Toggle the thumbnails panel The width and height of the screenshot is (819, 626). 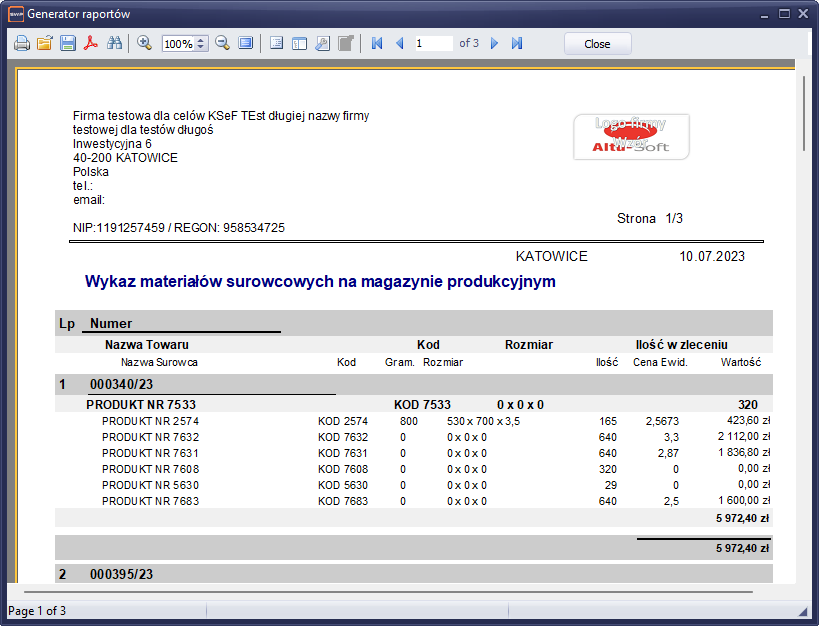299,44
